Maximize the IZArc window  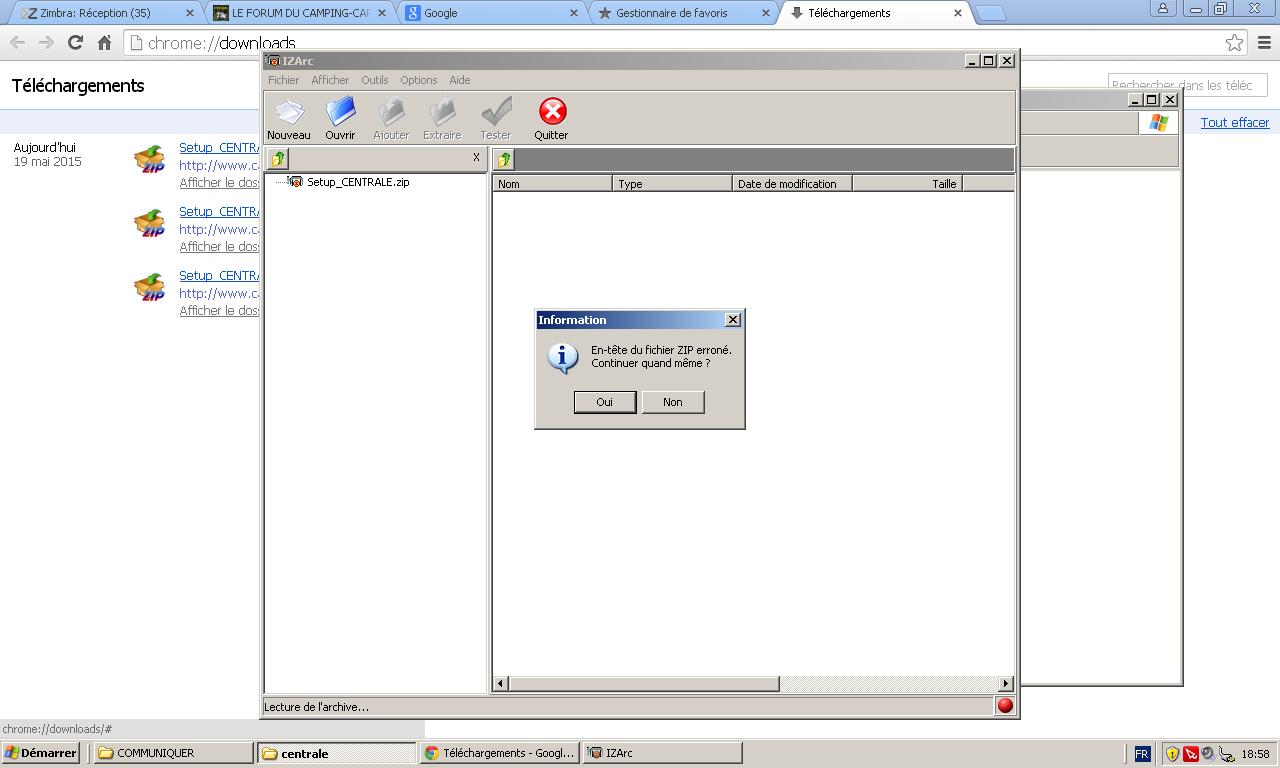coord(989,61)
